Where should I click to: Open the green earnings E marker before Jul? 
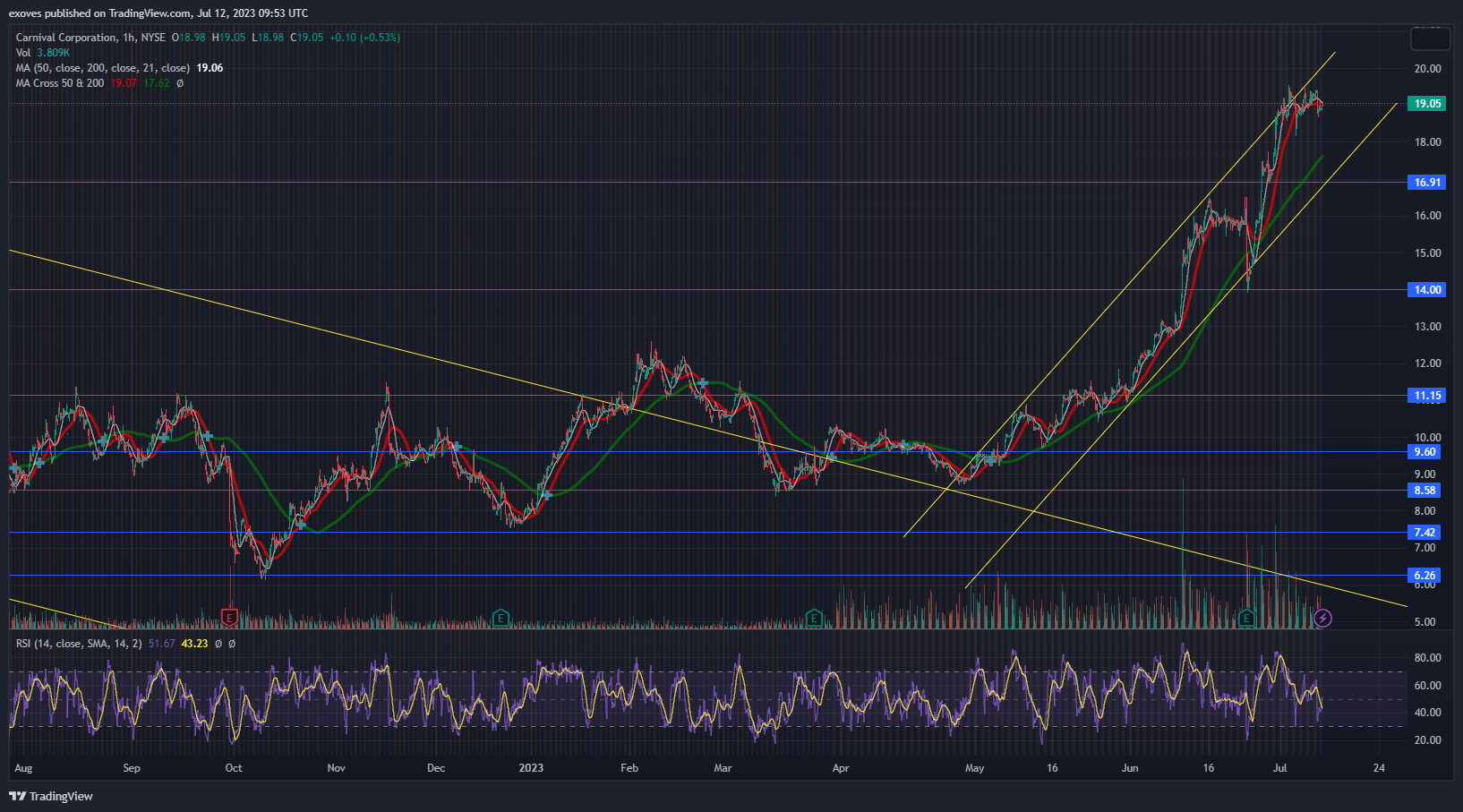[1246, 617]
